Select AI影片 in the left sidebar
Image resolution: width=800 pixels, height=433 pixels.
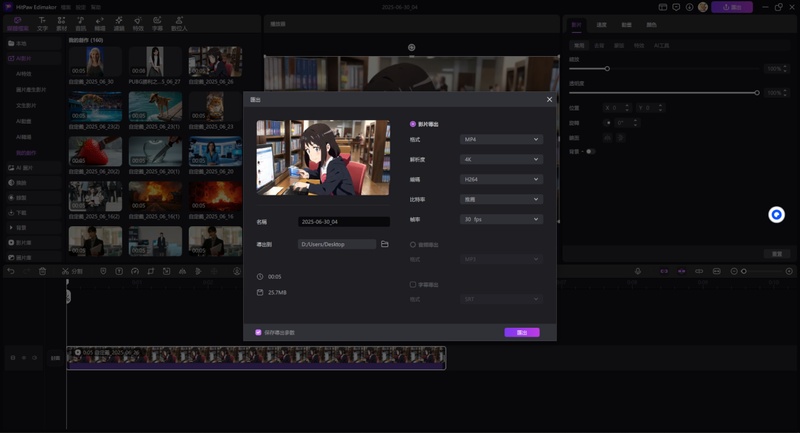click(x=26, y=59)
